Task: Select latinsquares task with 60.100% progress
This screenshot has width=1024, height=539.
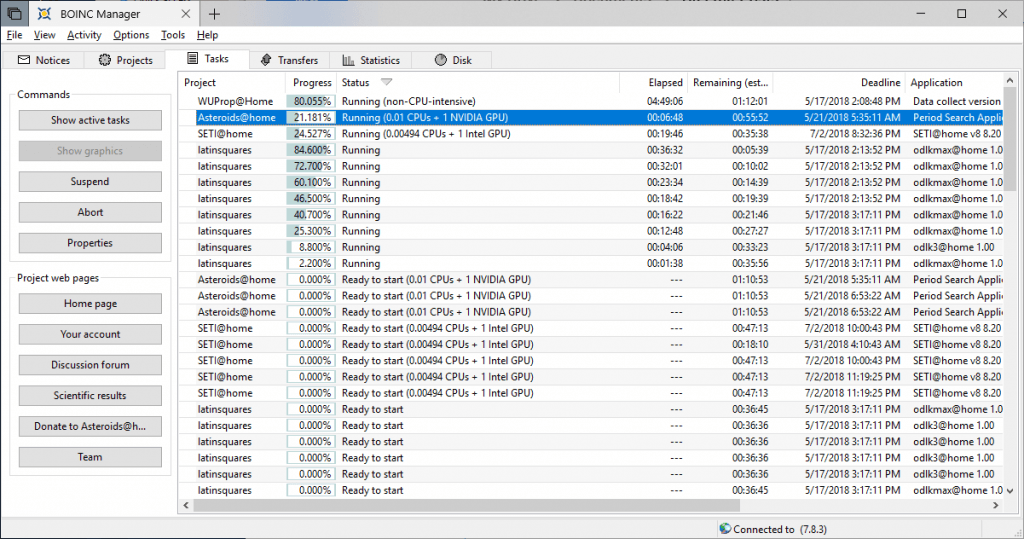Action: (x=591, y=182)
